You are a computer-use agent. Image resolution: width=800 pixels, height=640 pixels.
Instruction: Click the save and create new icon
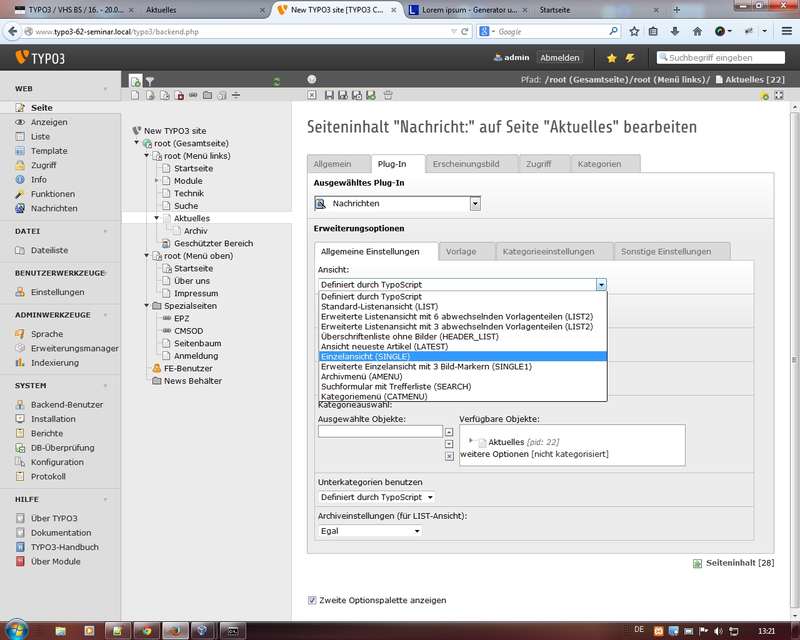click(370, 95)
